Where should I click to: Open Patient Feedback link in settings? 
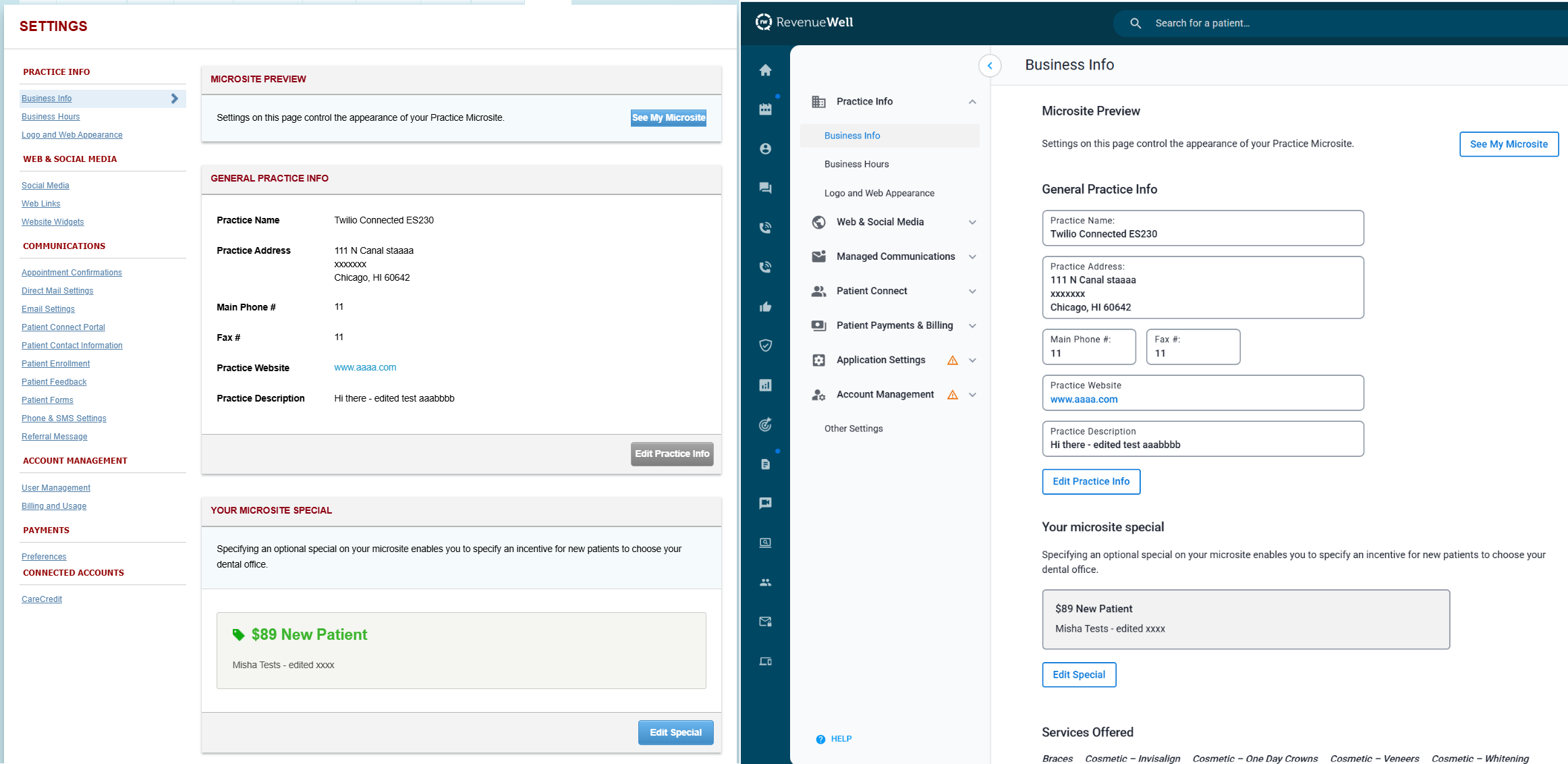click(x=54, y=382)
